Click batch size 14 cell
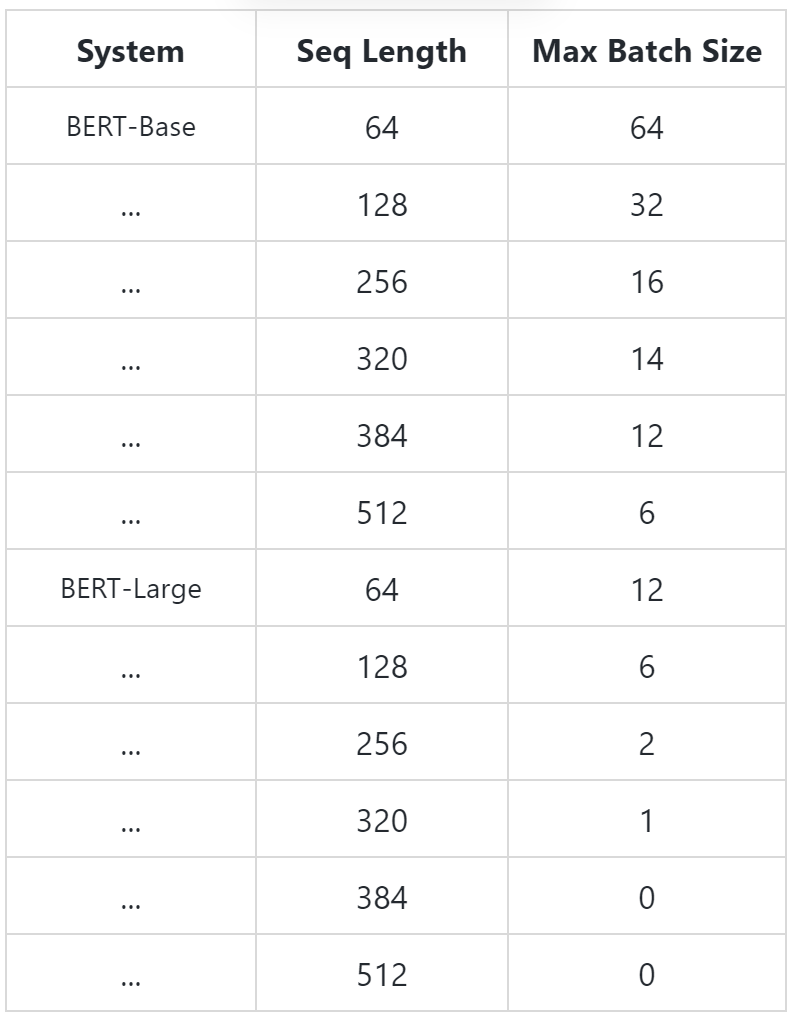 pos(647,359)
